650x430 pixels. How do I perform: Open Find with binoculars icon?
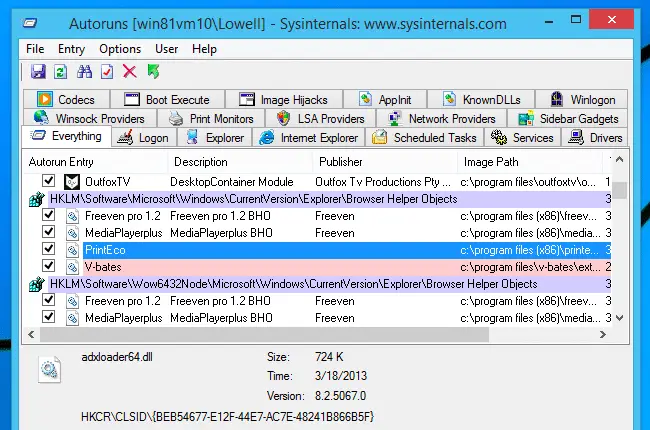pos(85,72)
